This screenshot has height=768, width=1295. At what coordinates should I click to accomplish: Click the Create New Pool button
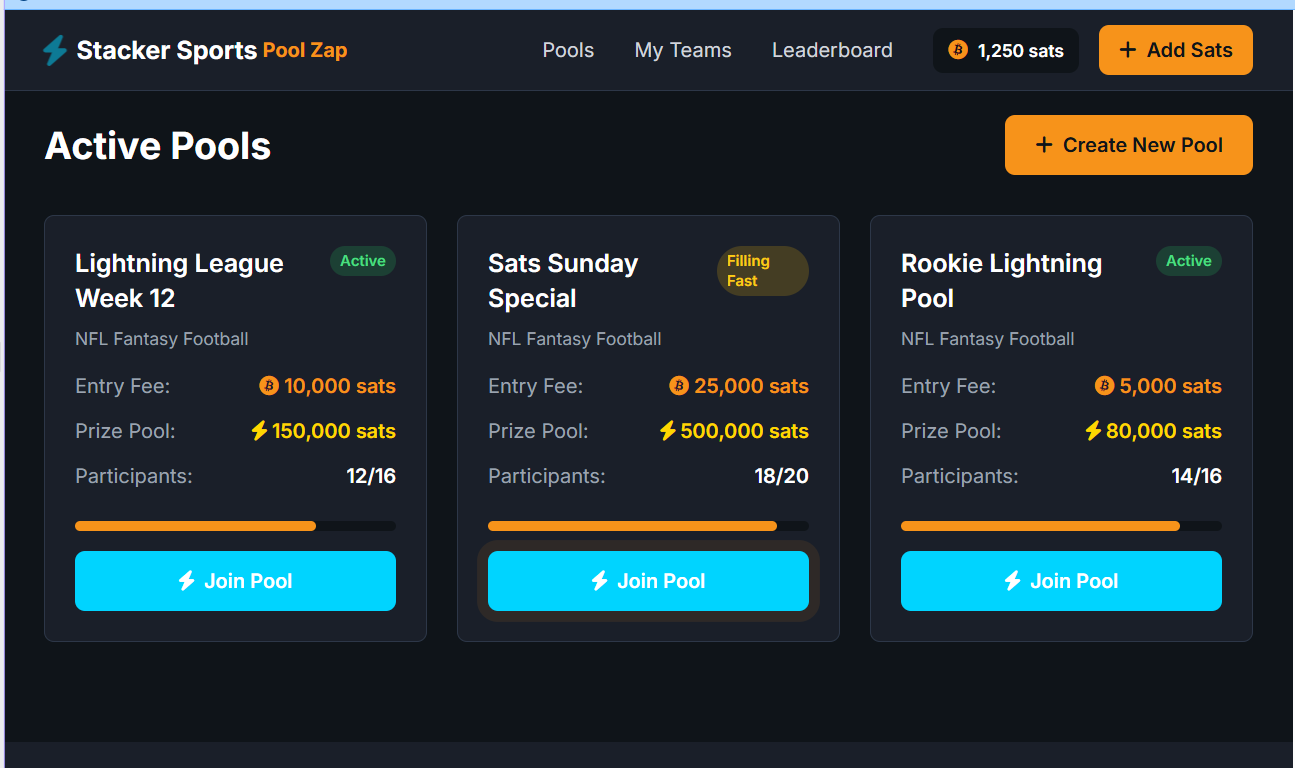pos(1129,145)
